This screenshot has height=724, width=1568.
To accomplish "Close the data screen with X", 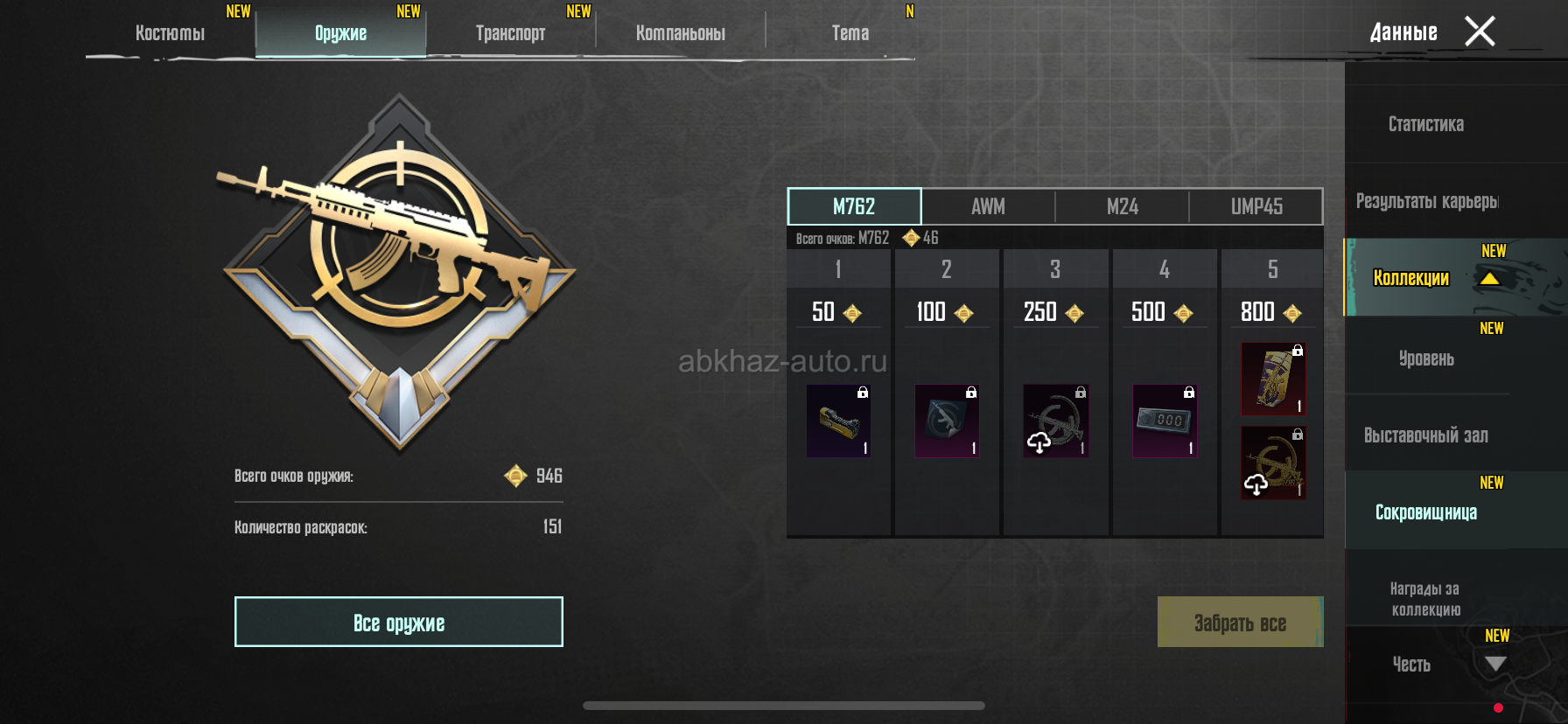I will click(1480, 31).
